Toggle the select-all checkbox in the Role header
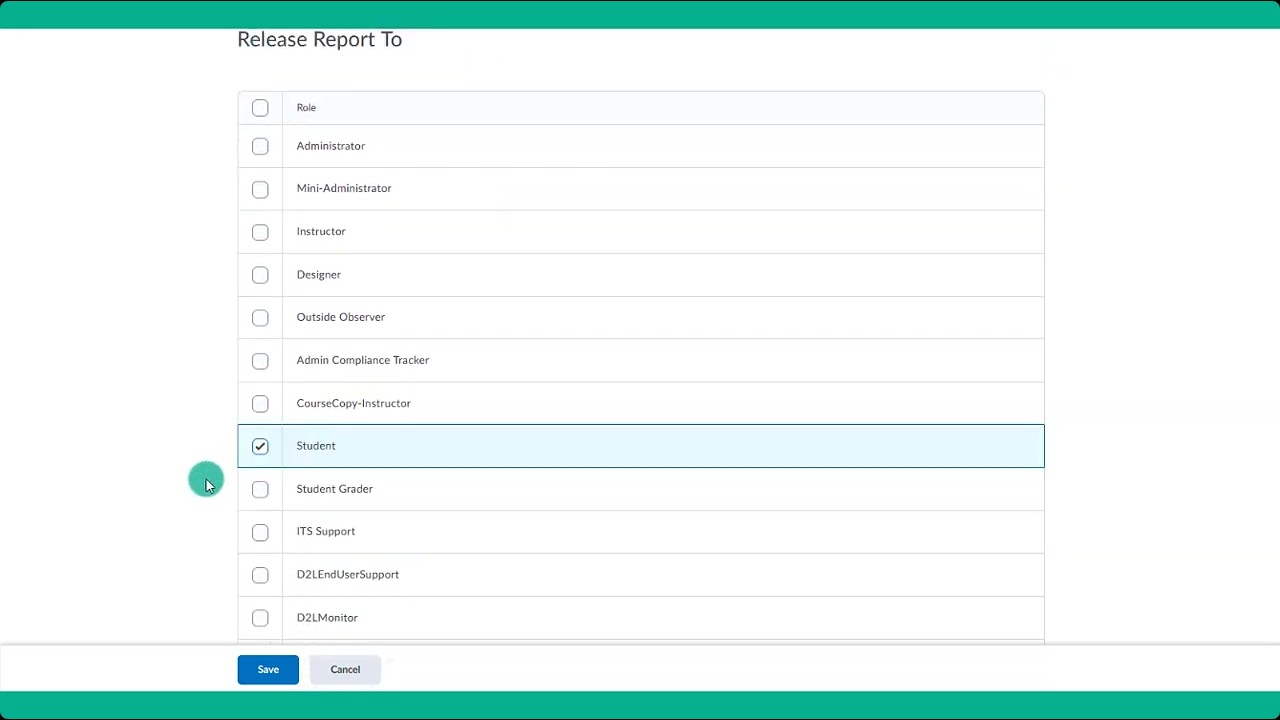The height and width of the screenshot is (720, 1280). (x=260, y=108)
